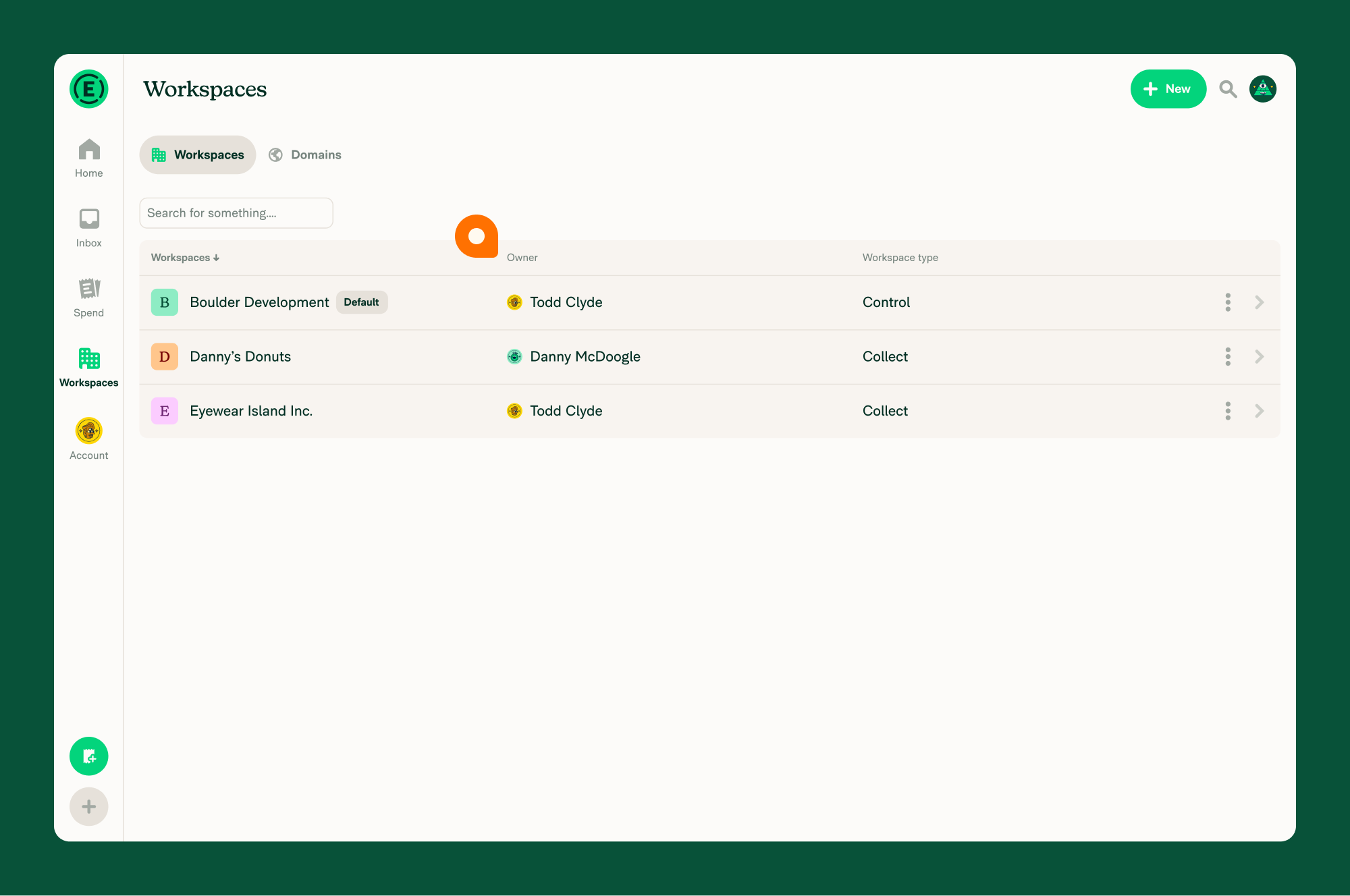Click Collect type for Danny's Donuts
Viewport: 1350px width, 896px height.
point(885,357)
